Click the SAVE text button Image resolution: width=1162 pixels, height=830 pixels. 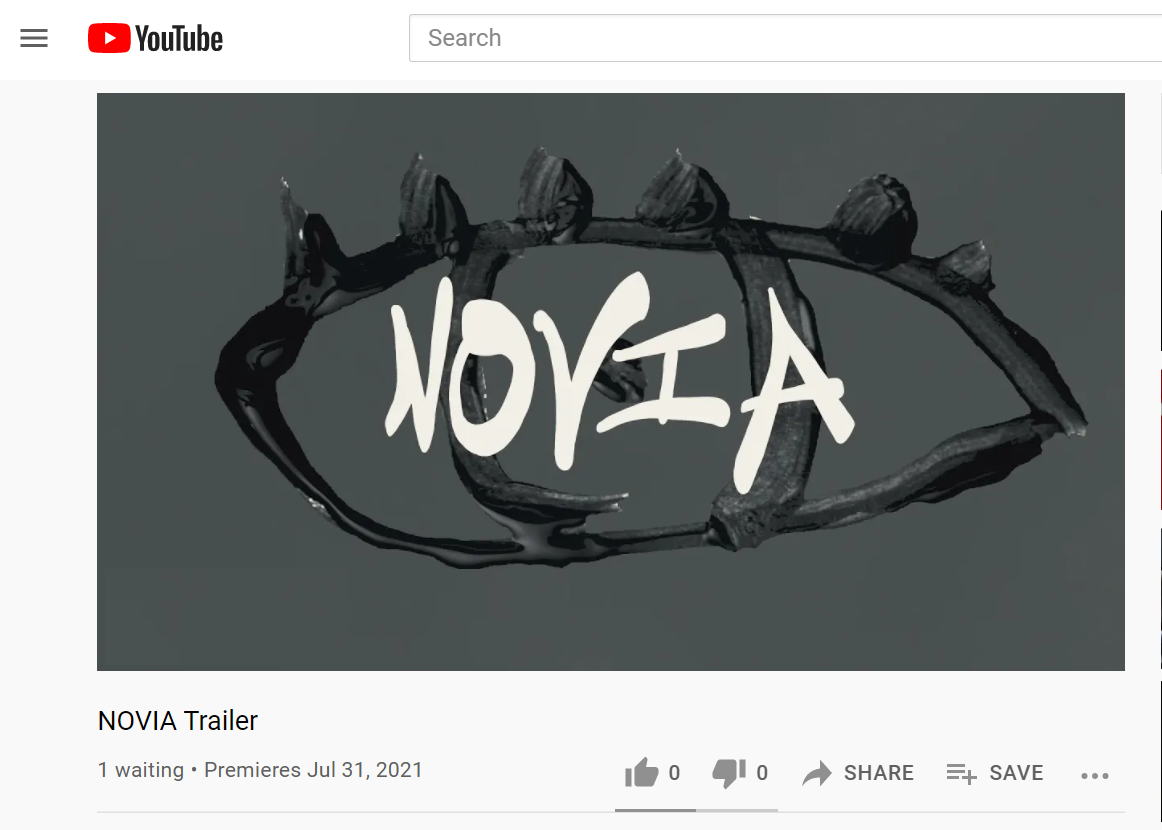click(x=1016, y=773)
